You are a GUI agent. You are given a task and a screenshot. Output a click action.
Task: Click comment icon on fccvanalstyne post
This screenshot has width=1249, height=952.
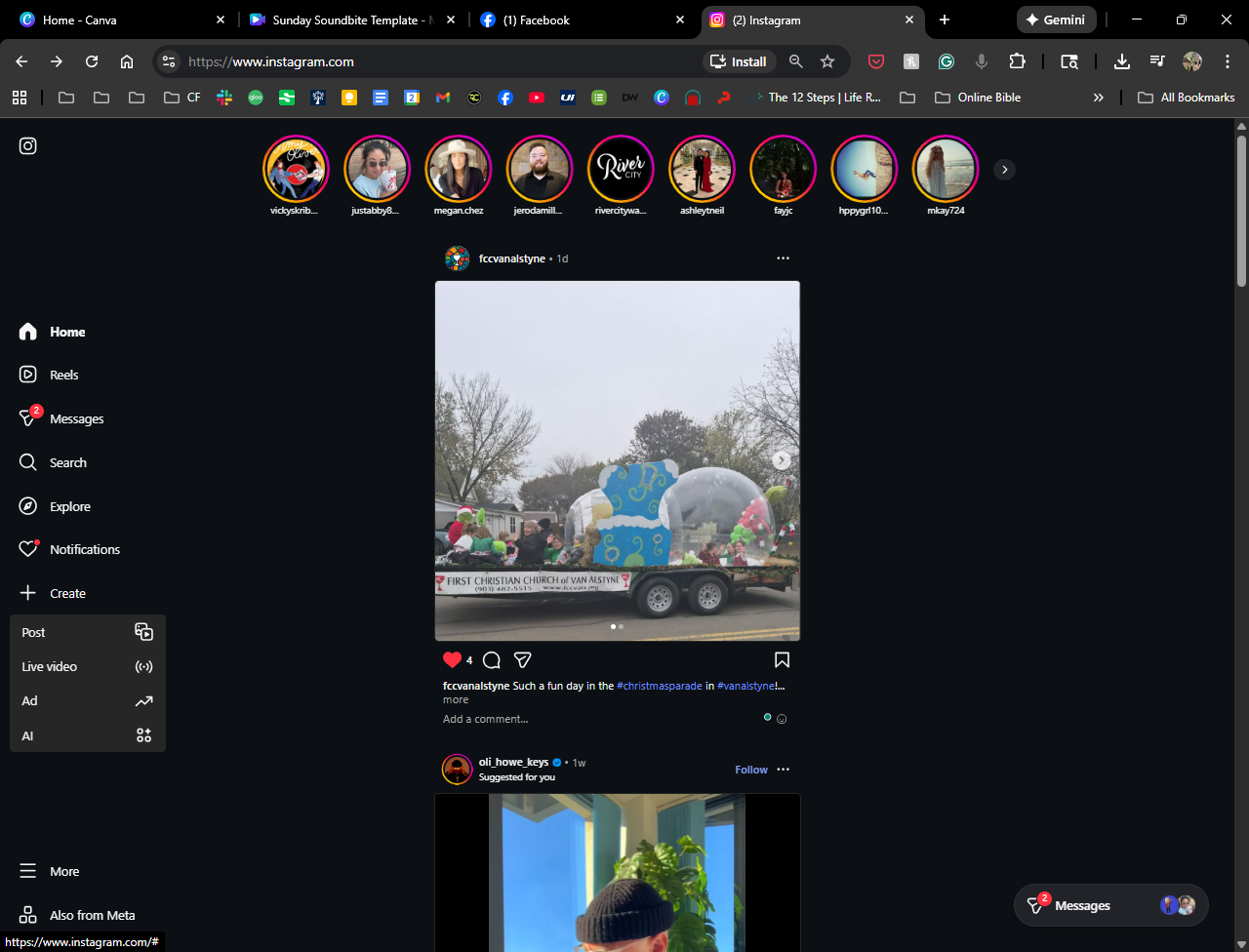(492, 660)
